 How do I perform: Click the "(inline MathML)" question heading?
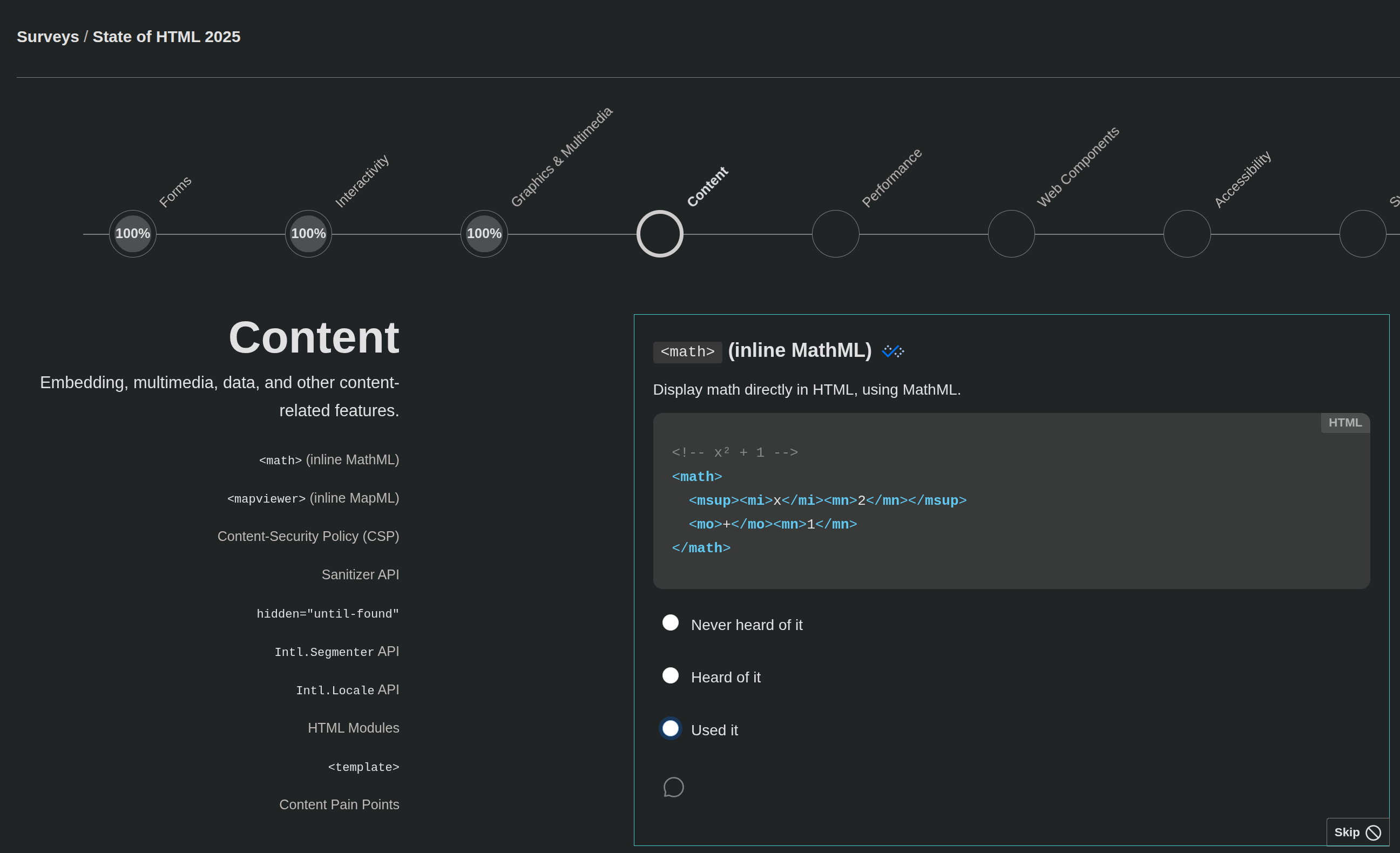(x=800, y=350)
